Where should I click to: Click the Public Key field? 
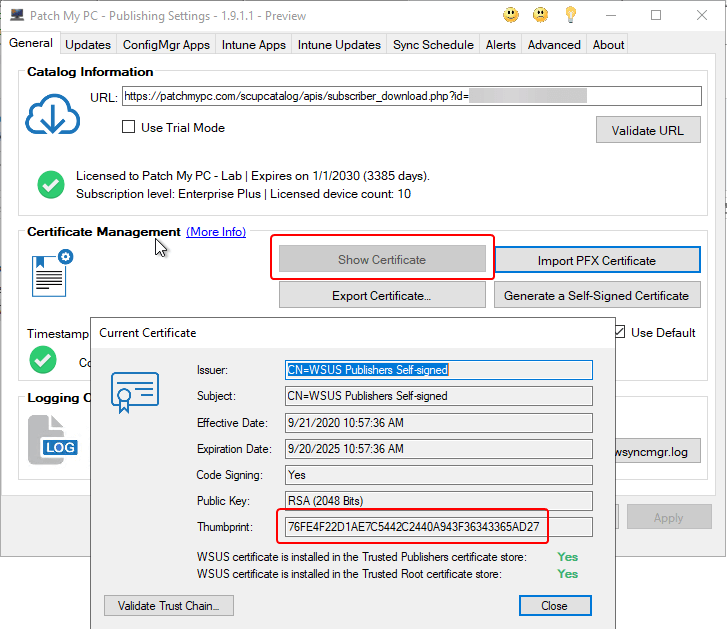(x=439, y=501)
